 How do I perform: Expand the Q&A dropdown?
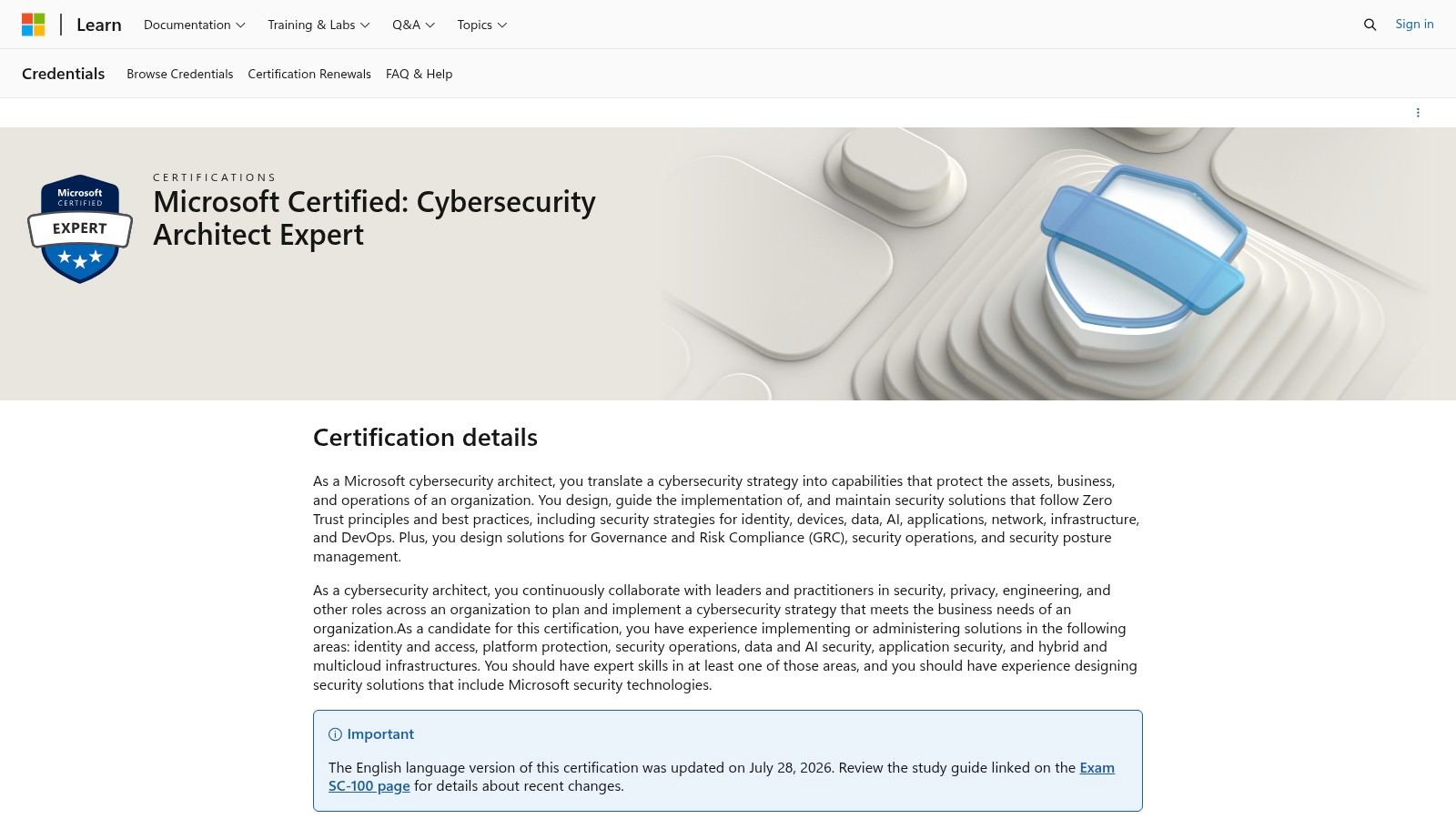click(x=413, y=25)
